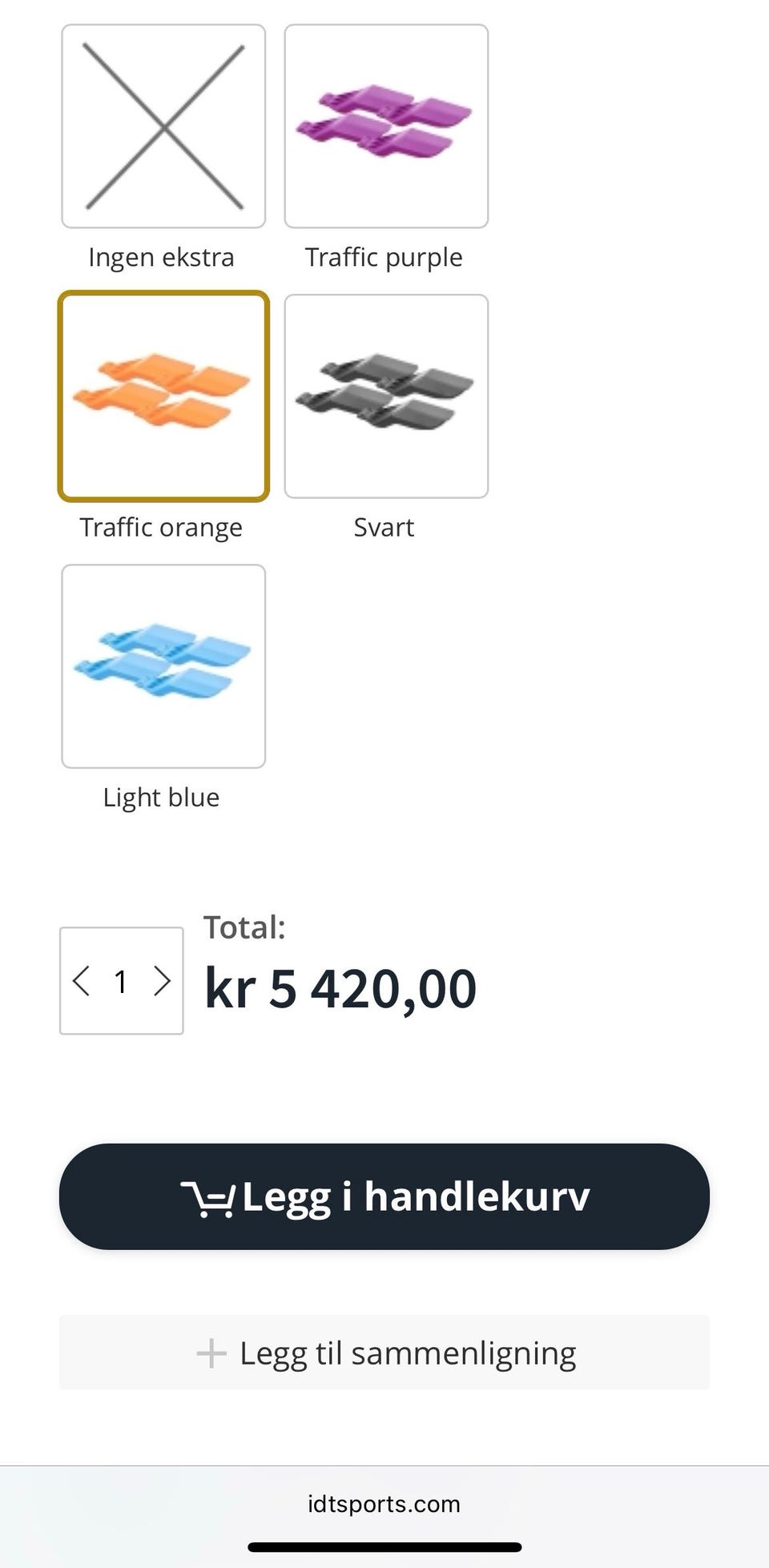769x1568 pixels.
Task: Tap the idtsports.com address bar
Action: click(384, 1504)
